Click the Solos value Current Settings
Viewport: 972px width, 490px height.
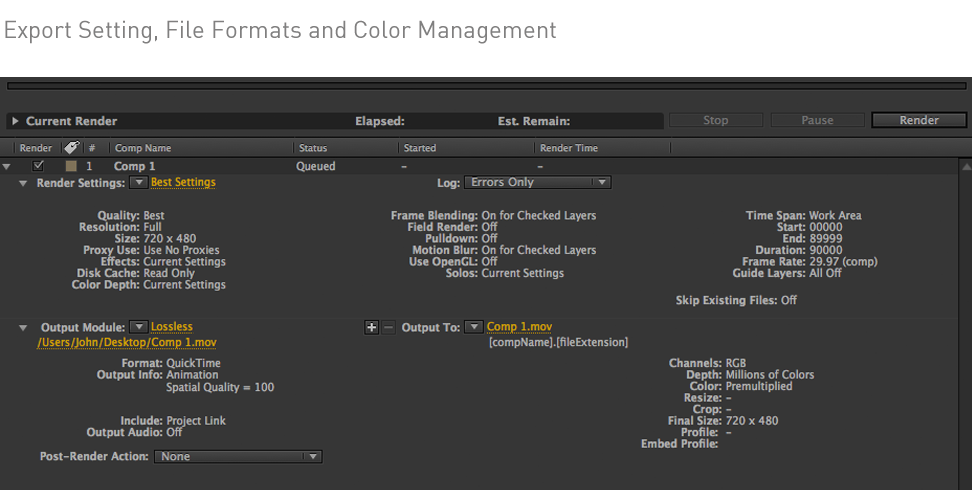[523, 273]
